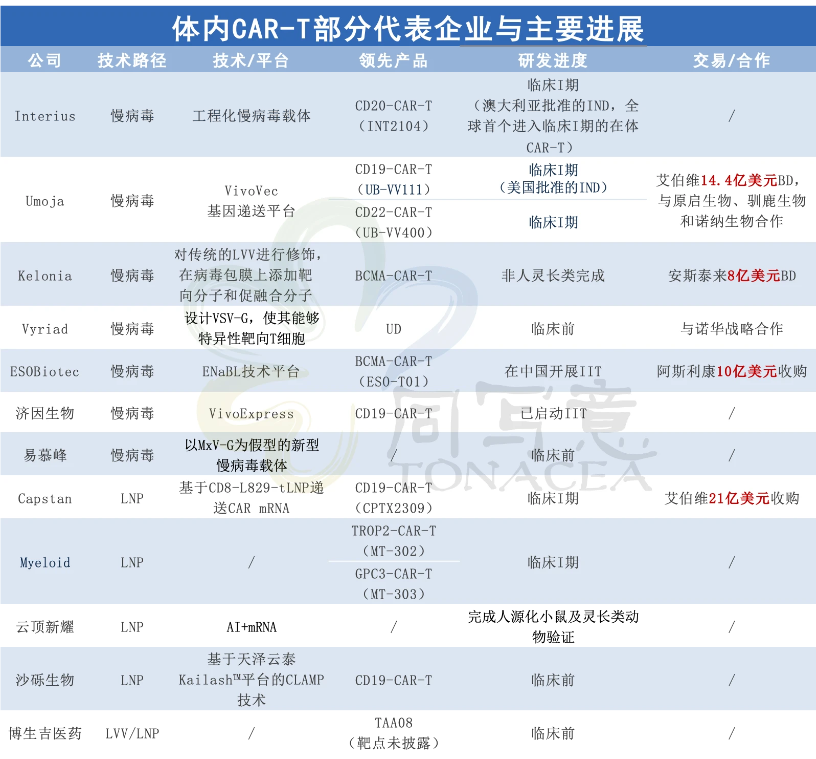
Task: Select Kailash平台的CLAMP技术 cell
Action: click(251, 679)
